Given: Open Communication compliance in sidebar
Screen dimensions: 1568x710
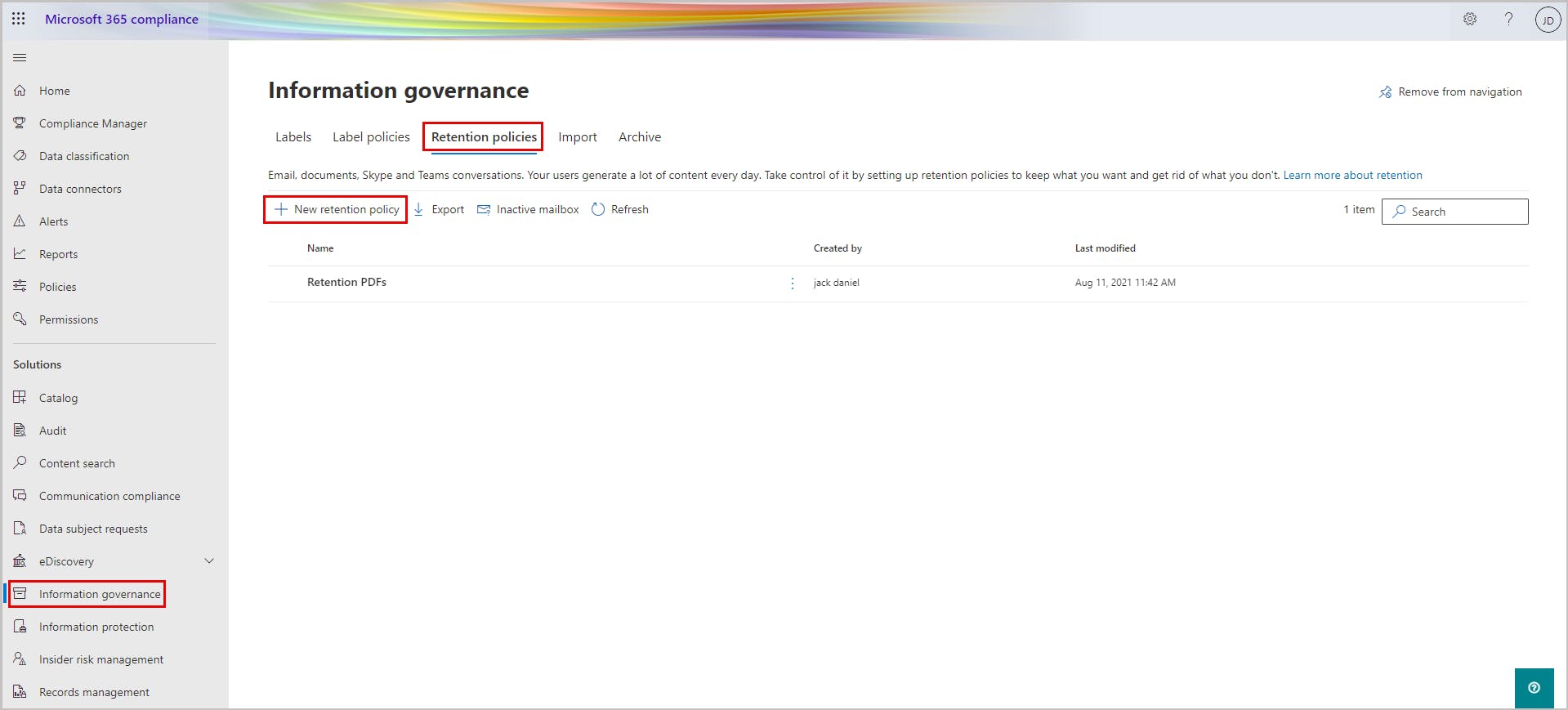Looking at the screenshot, I should (x=109, y=496).
